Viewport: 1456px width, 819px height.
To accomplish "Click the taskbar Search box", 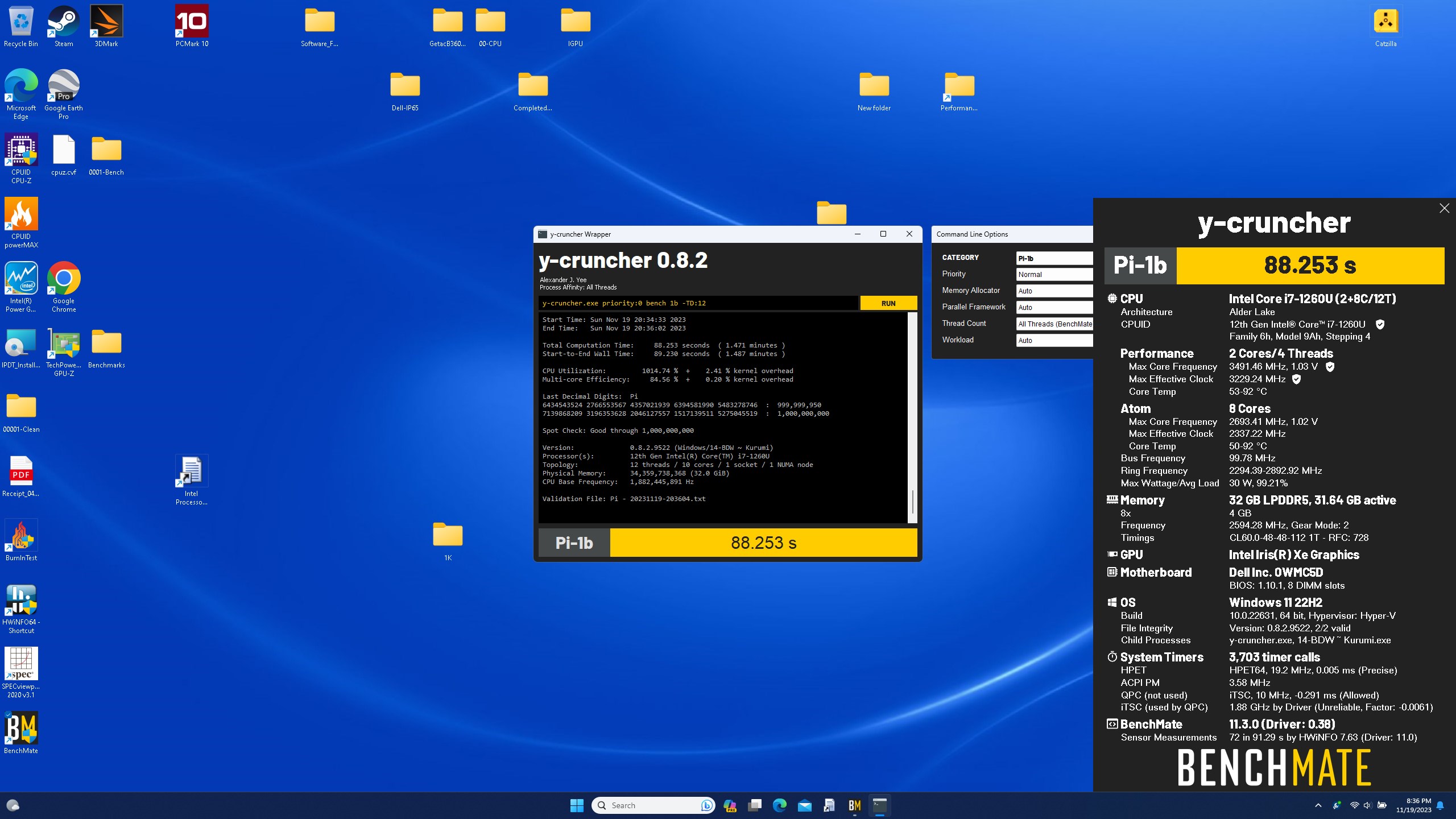I will point(653,805).
